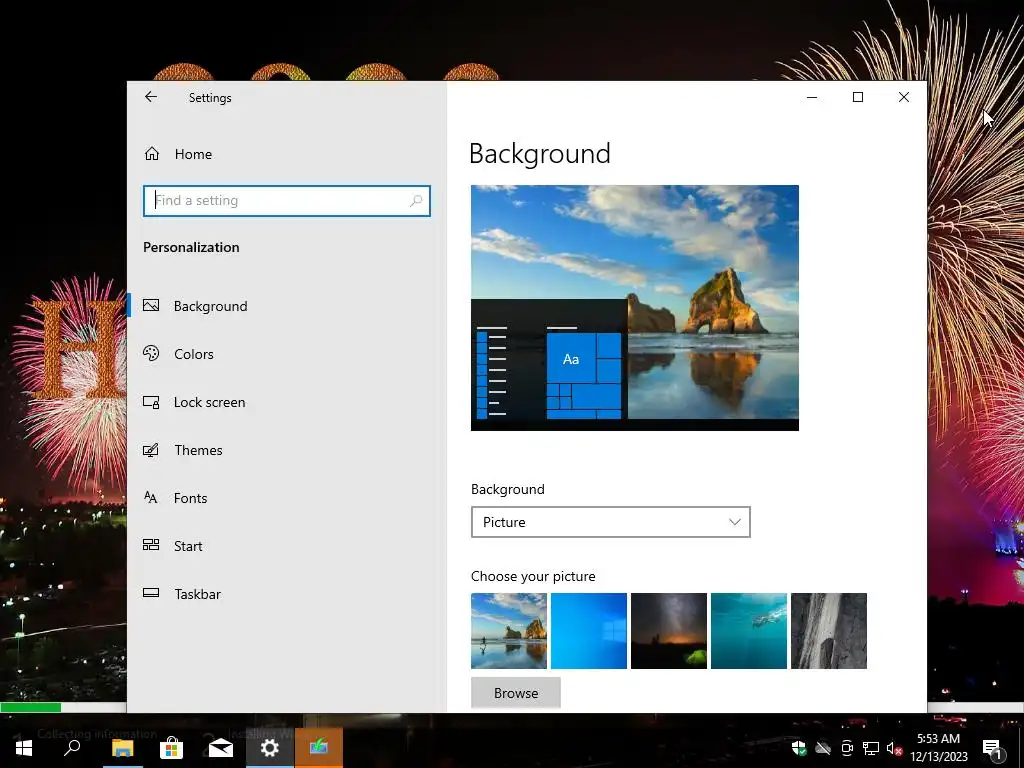Open Windows Security tray icon
Screen dimensions: 1024x768
tap(799, 748)
